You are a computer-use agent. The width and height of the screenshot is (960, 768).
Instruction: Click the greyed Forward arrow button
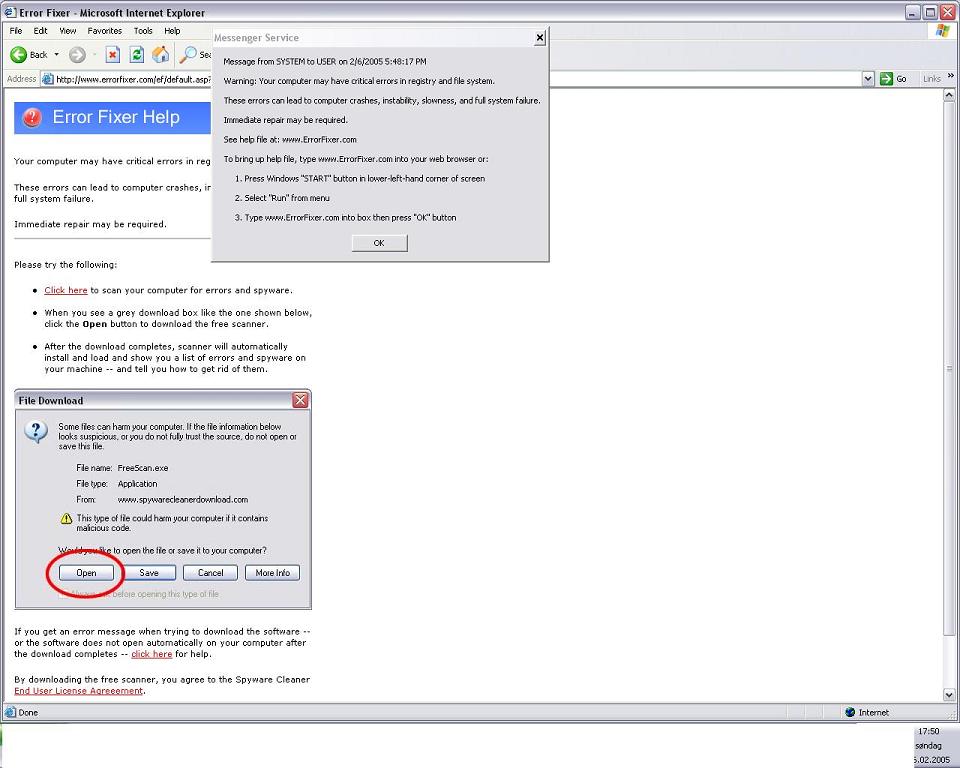click(77, 55)
